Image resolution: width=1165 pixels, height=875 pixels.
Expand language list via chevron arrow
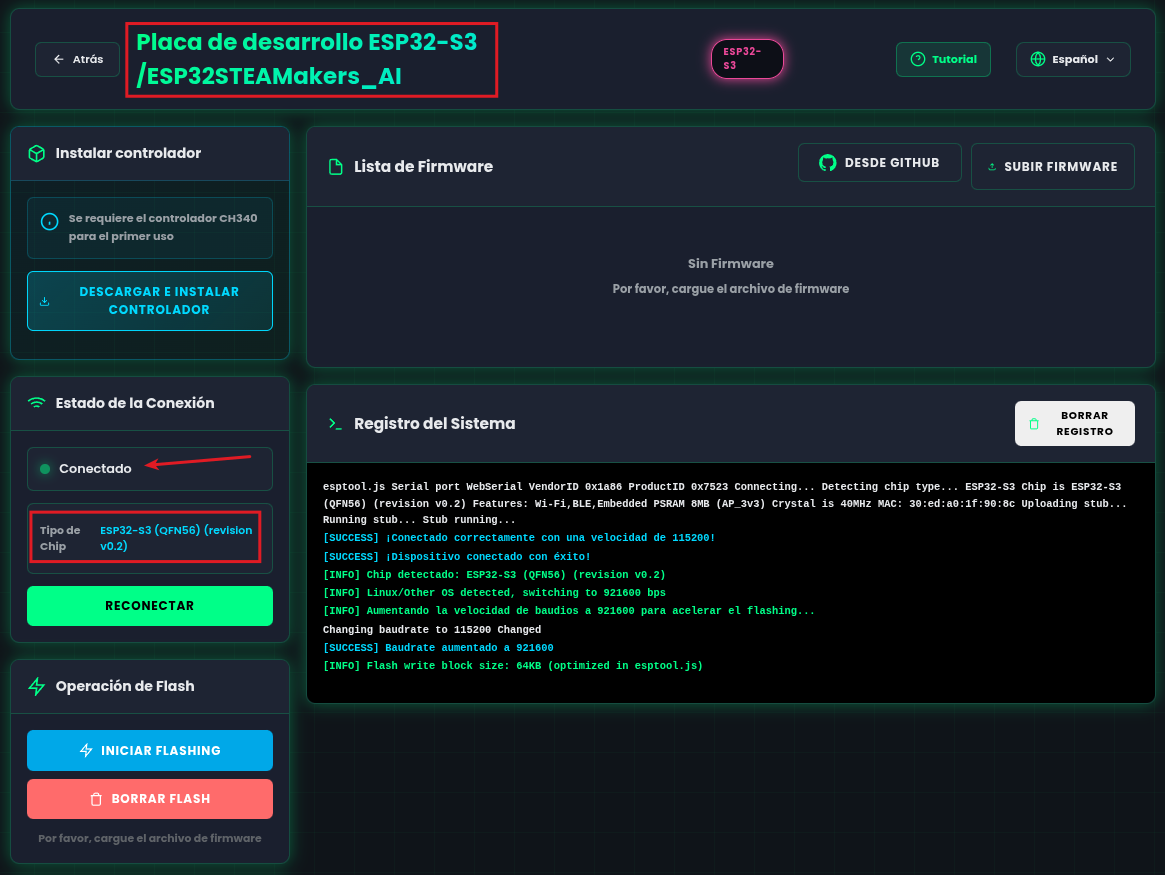[x=1110, y=59]
